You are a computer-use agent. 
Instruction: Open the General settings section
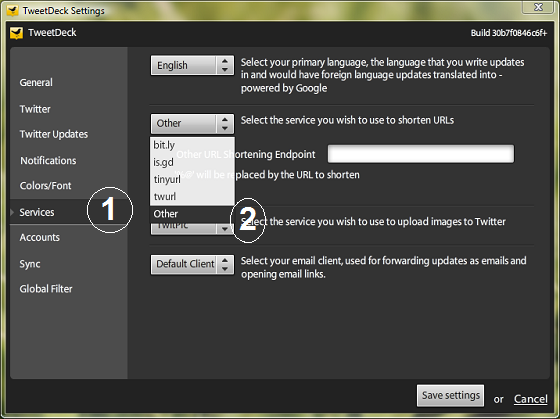pos(36,83)
